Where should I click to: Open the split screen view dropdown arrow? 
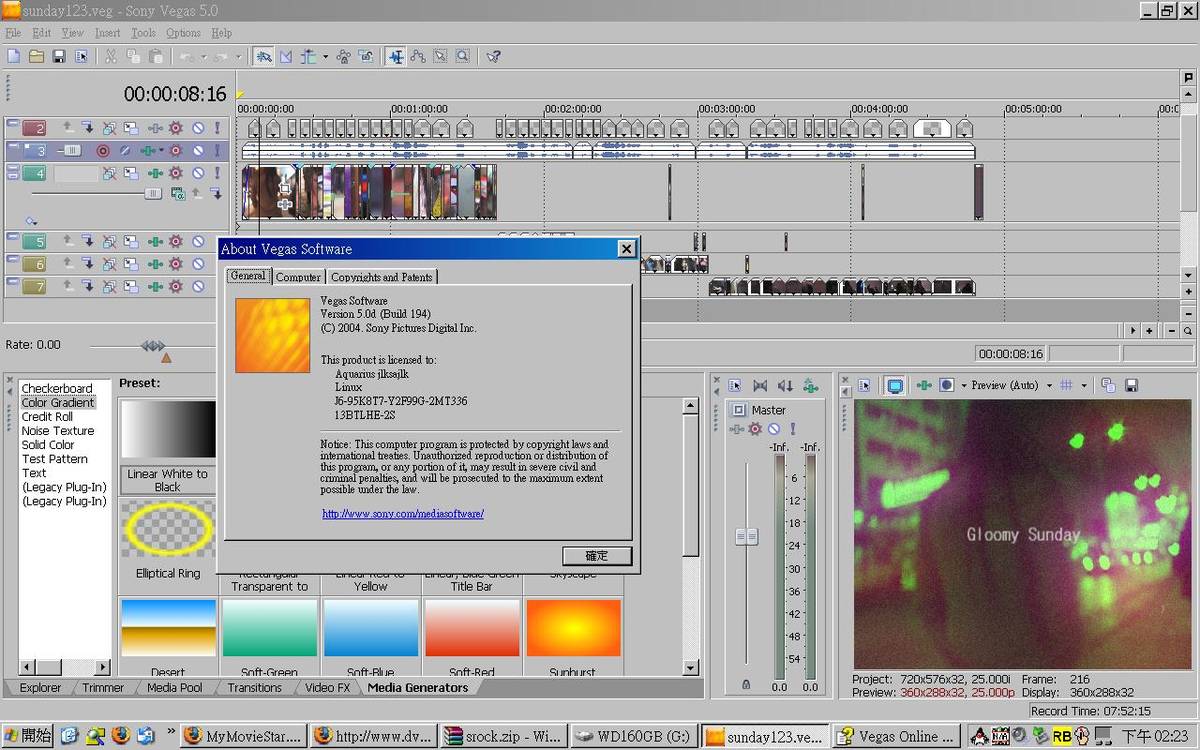pyautogui.click(x=963, y=385)
